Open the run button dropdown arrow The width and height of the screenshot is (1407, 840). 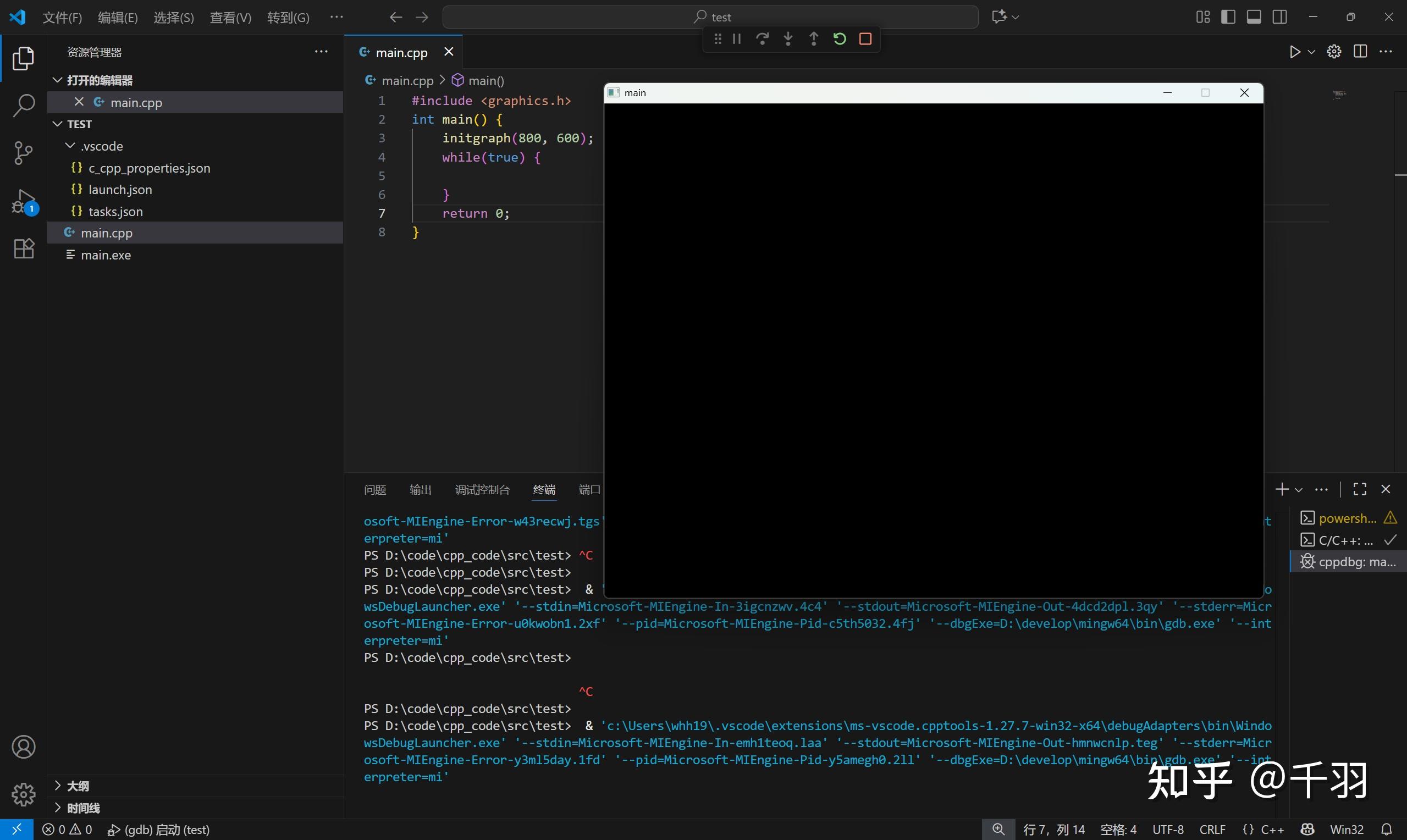click(1311, 52)
